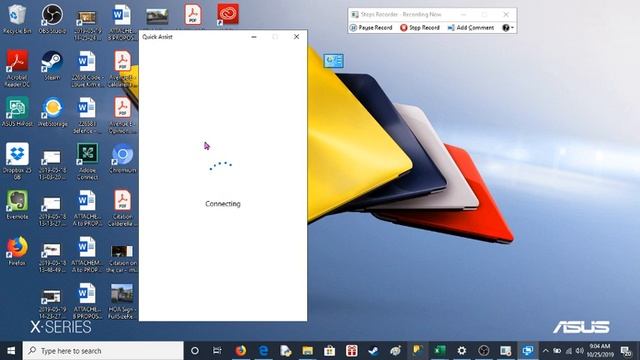Open the Recycle Bin desktop icon
This screenshot has height=360, width=640.
17,19
